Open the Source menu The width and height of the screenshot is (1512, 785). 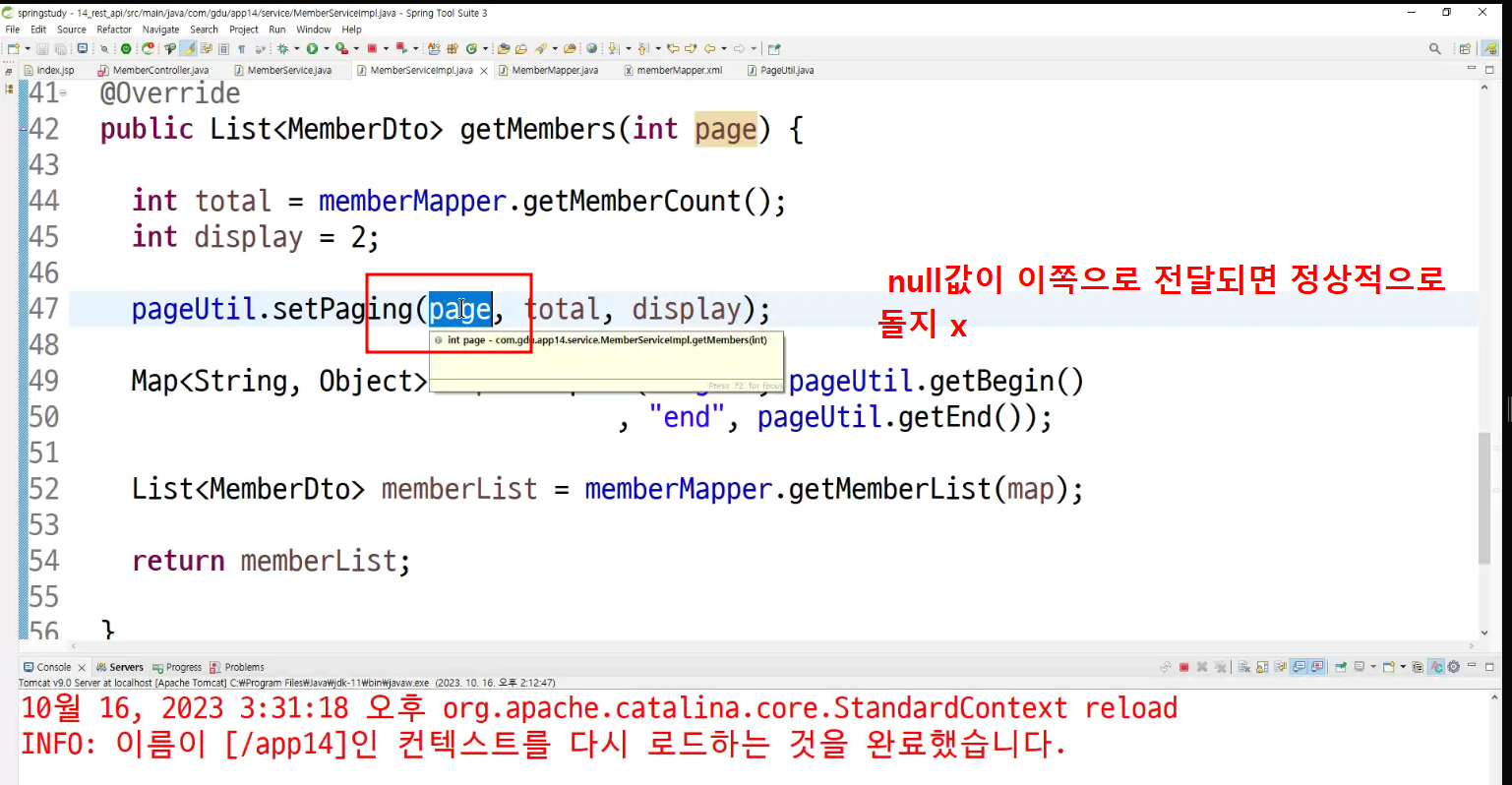[x=72, y=30]
